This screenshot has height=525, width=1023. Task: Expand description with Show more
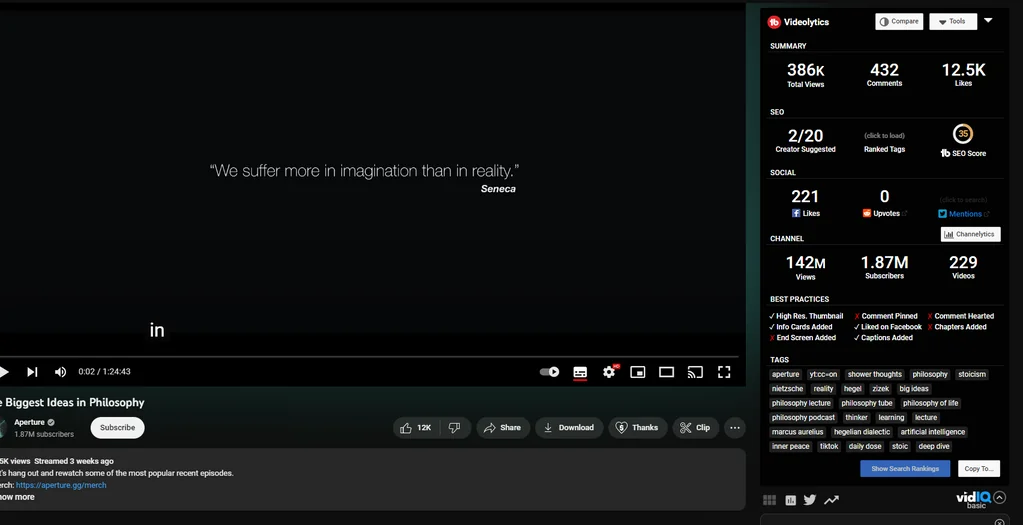tap(16, 497)
